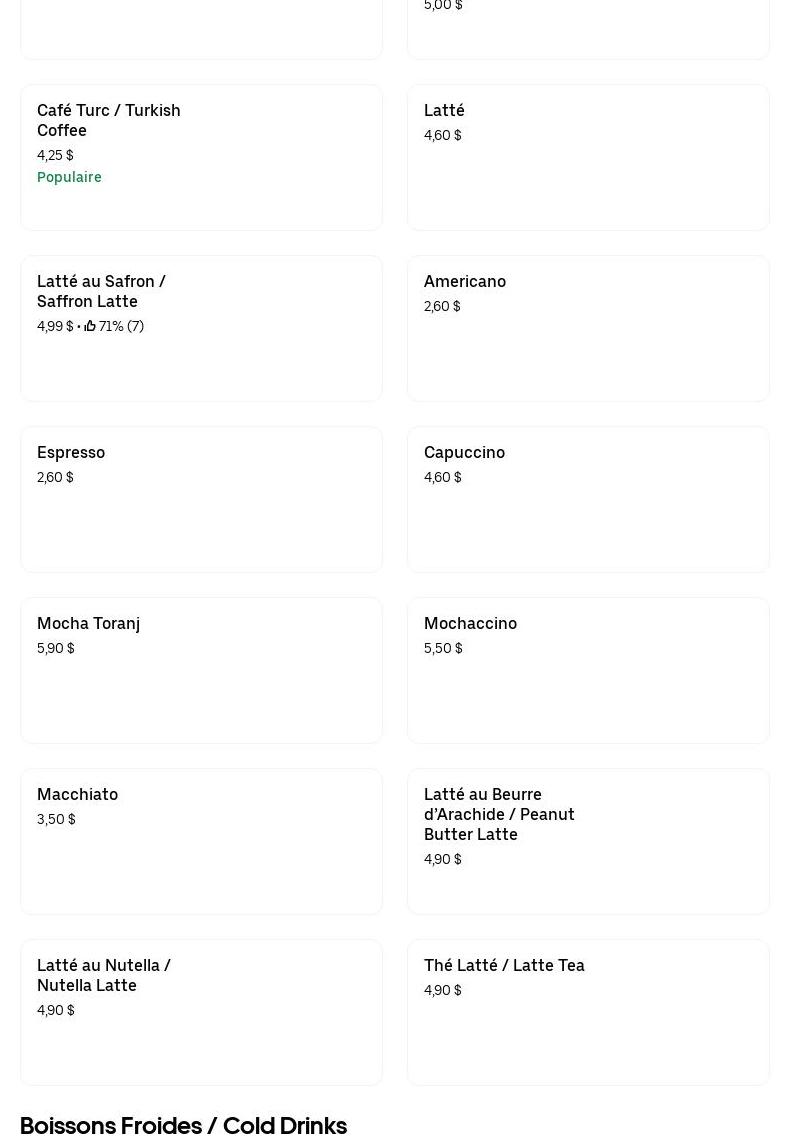Select the Espresso menu card

point(201,500)
